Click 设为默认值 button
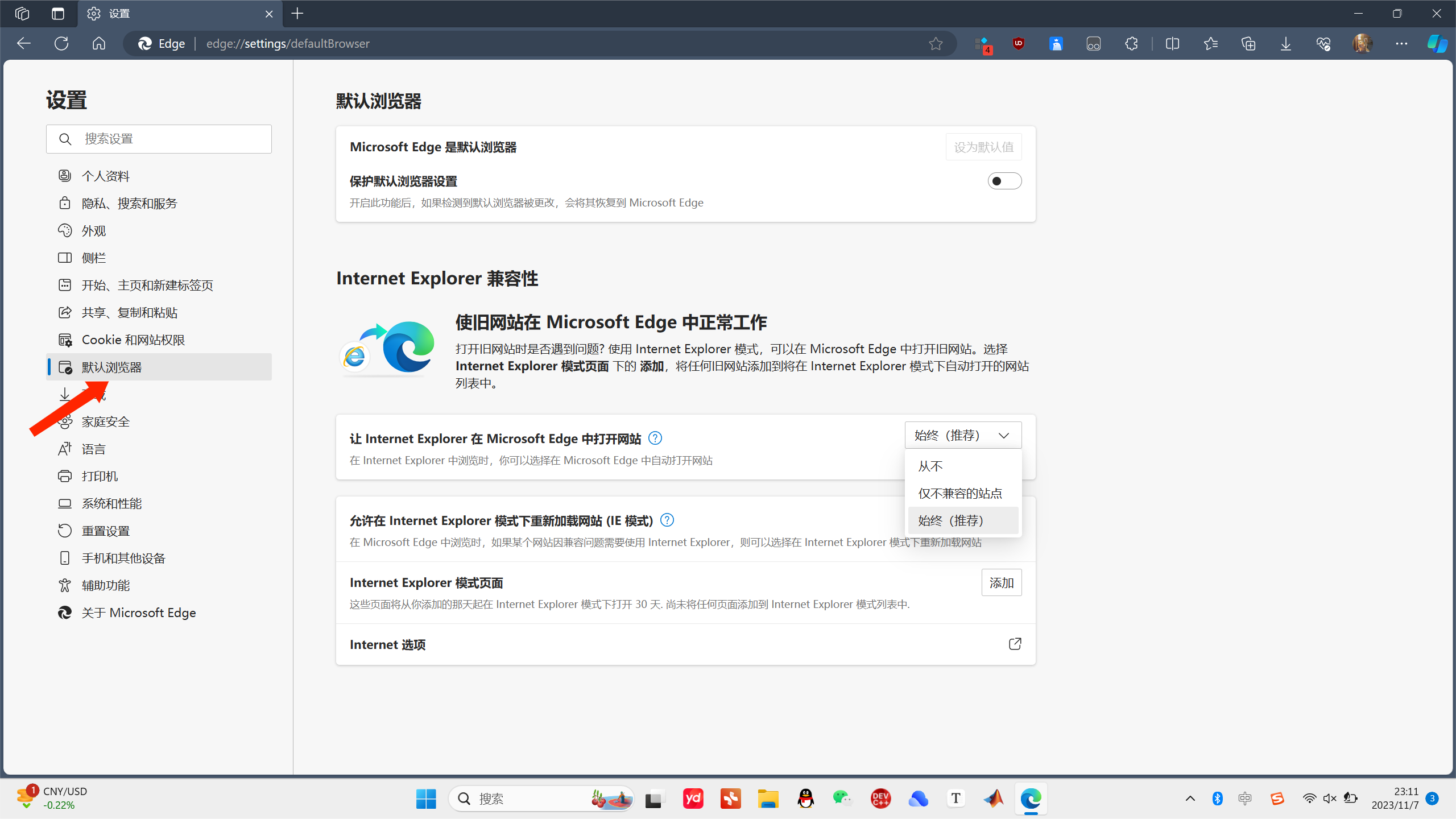The image size is (1456, 819). click(x=983, y=147)
